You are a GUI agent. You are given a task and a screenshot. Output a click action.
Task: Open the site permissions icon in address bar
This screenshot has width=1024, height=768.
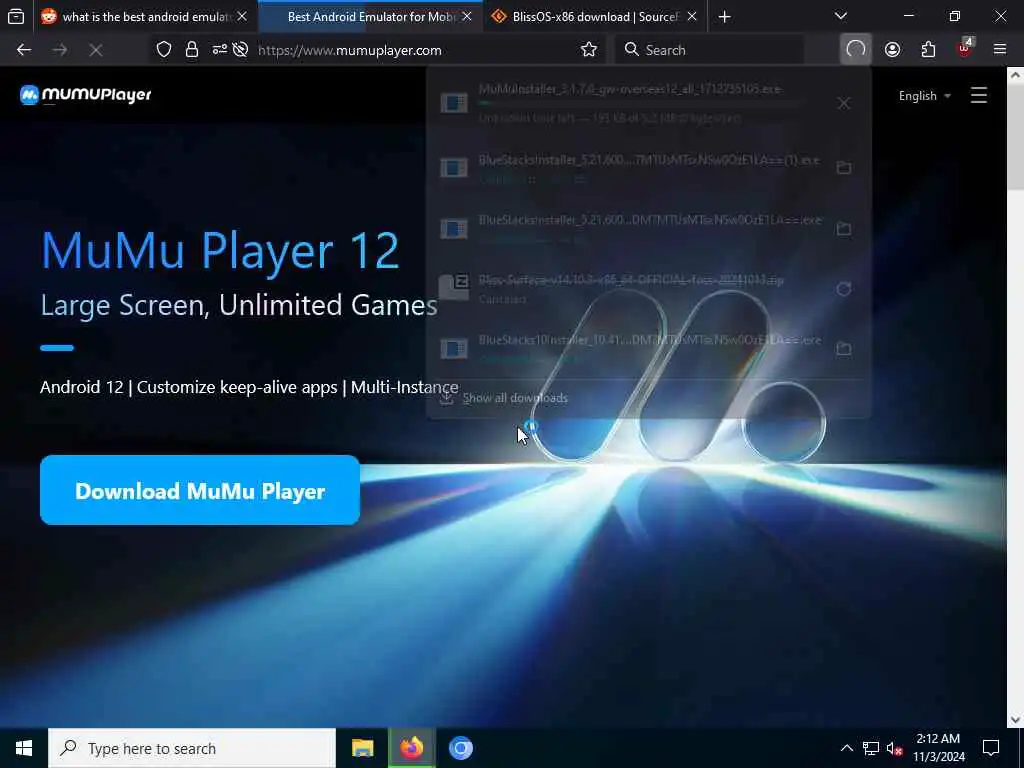pyautogui.click(x=219, y=50)
